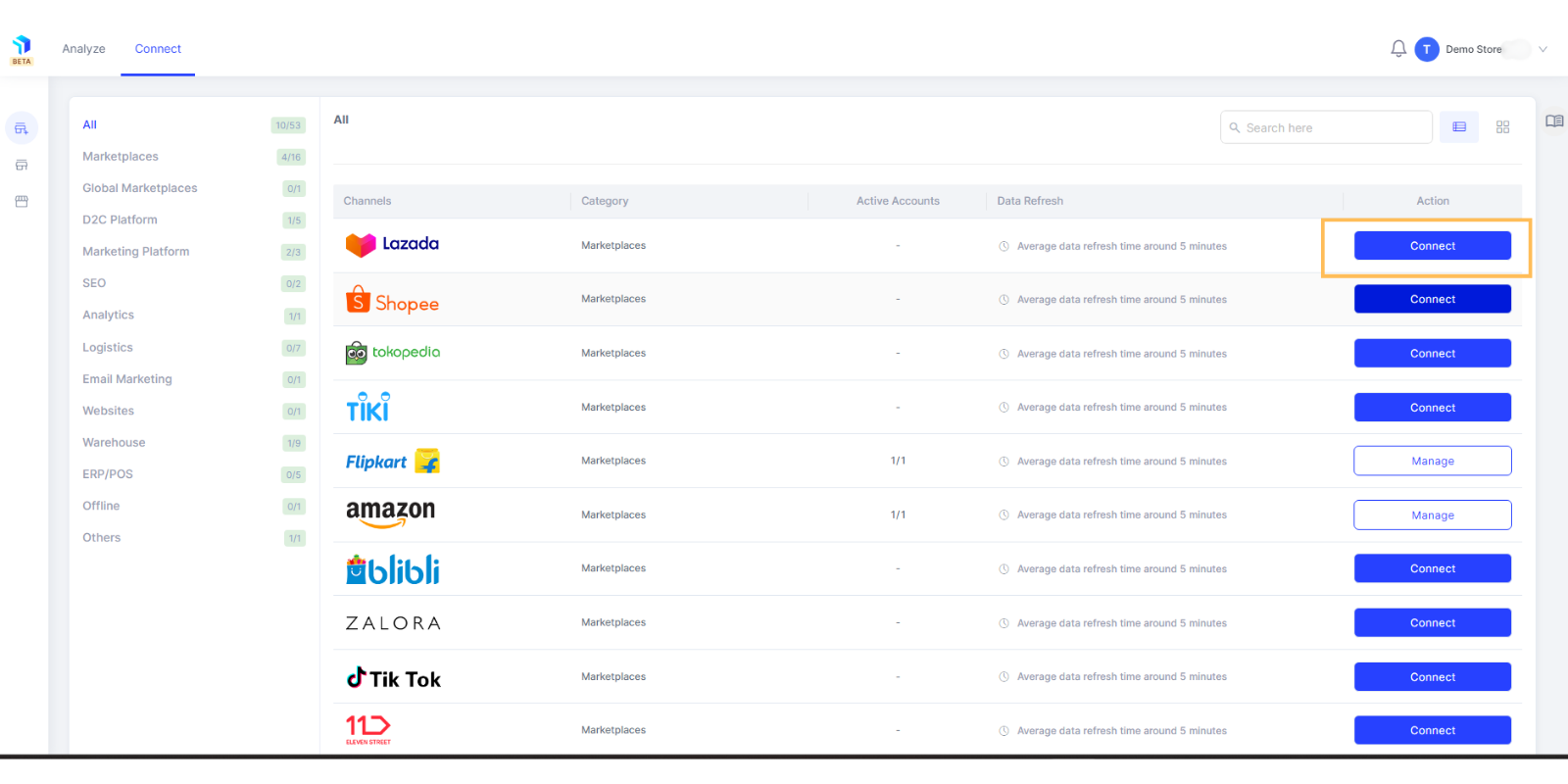Click the Blibli logo

tap(392, 569)
